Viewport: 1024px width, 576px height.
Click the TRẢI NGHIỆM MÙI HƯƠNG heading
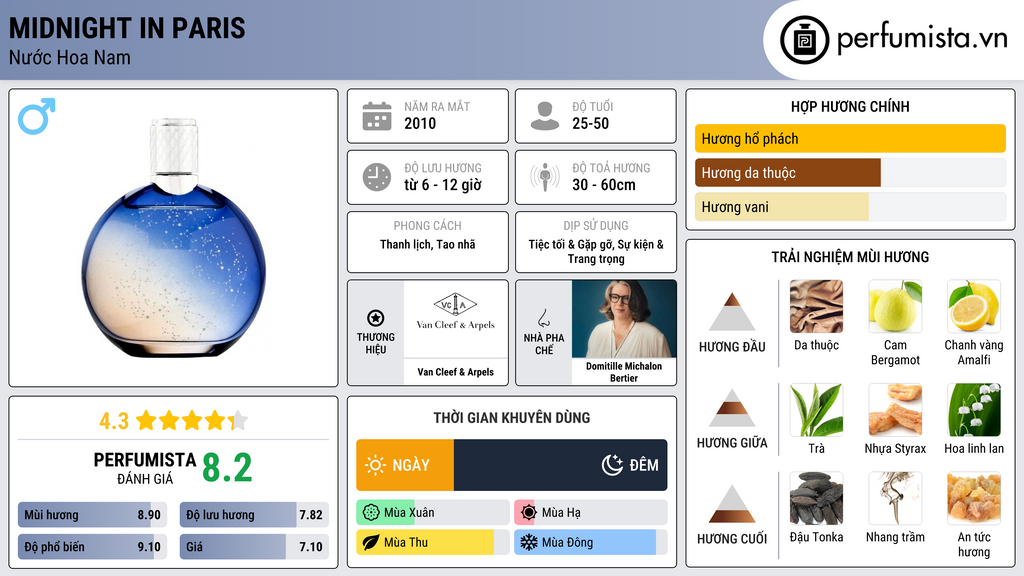pos(850,257)
